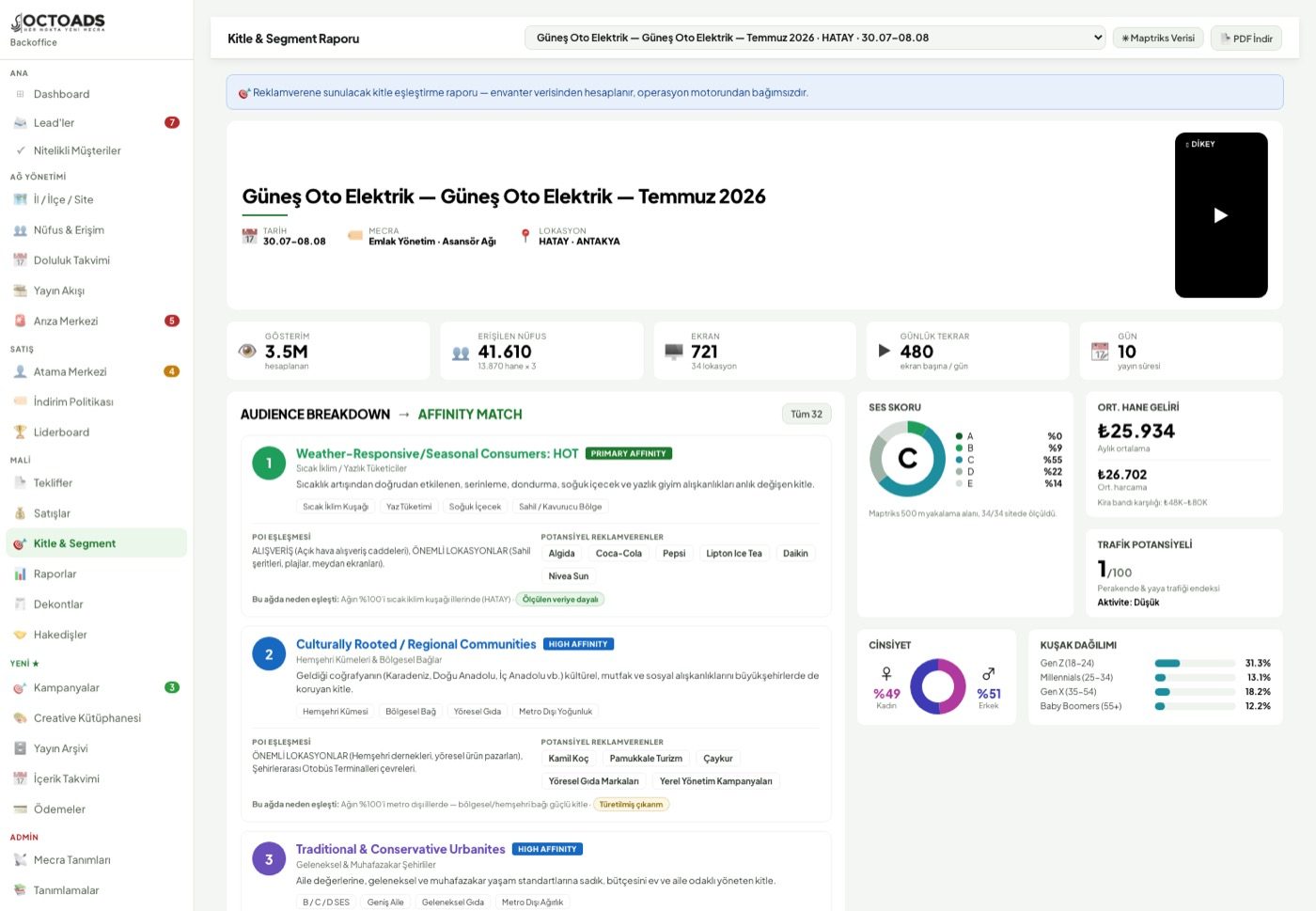Click the Gen X (35–54) progress bar
This screenshot has width=1316, height=911.
[x=1195, y=692]
